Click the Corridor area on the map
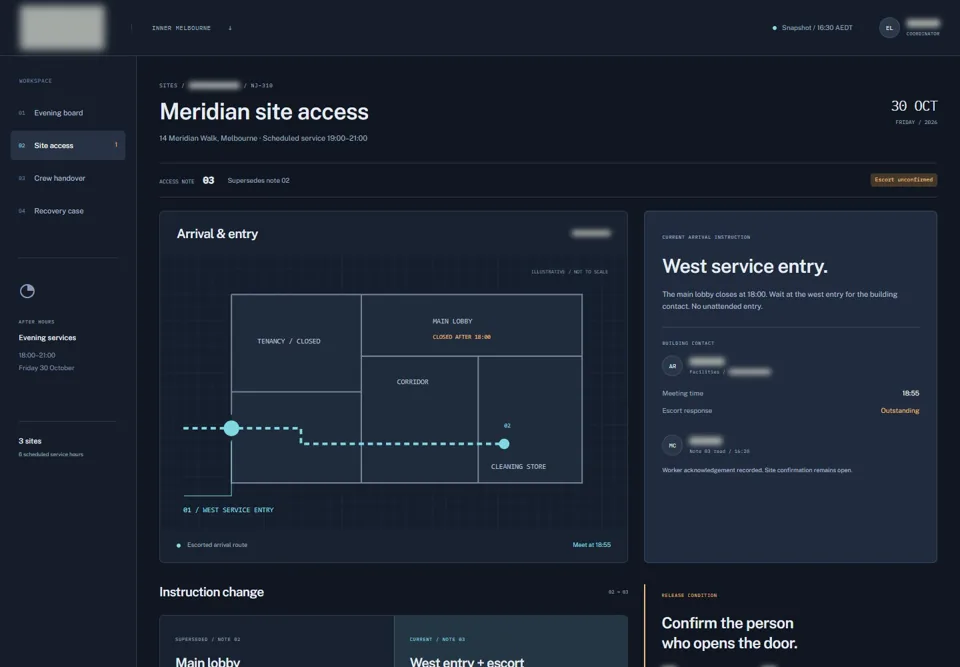This screenshot has width=960, height=667. click(419, 419)
